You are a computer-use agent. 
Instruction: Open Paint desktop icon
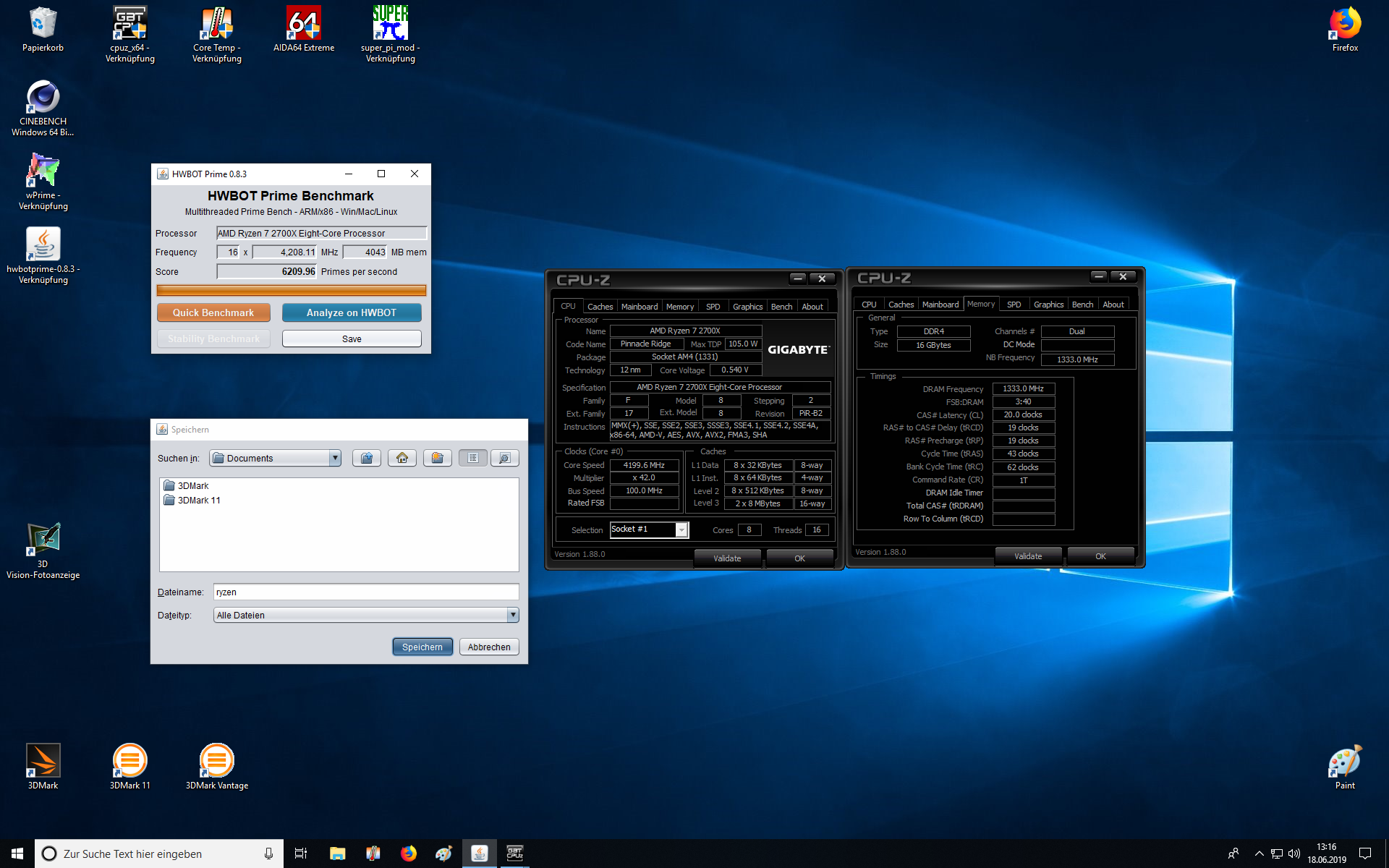pos(1345,767)
